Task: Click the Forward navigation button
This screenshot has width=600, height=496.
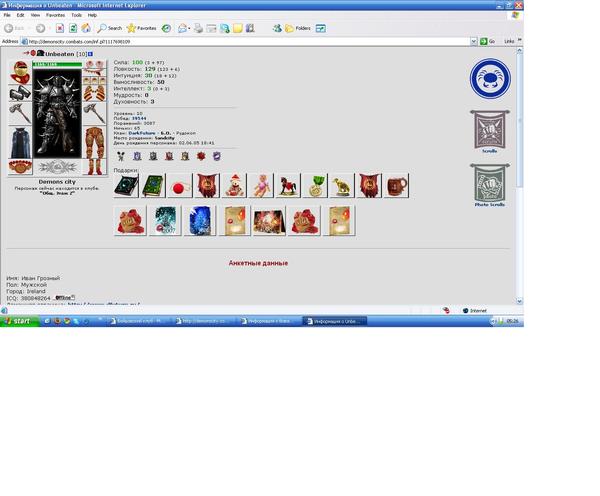Action: [40, 28]
